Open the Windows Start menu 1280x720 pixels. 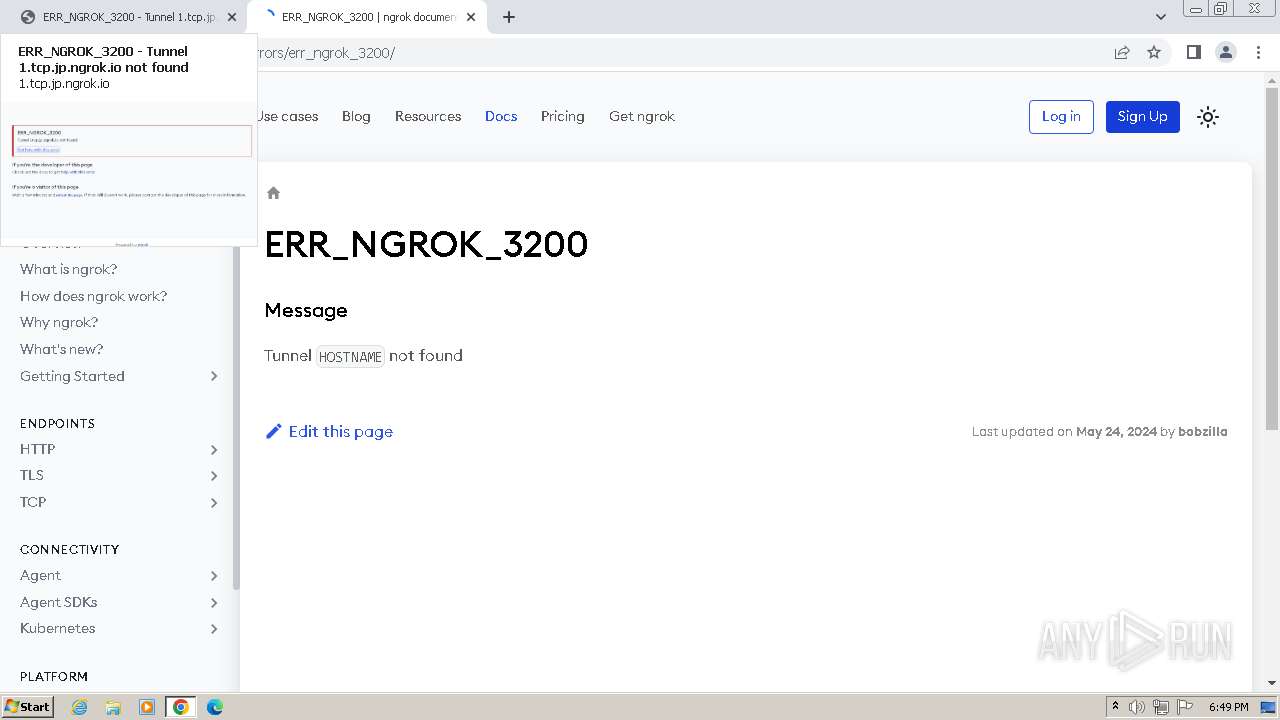tap(28, 706)
